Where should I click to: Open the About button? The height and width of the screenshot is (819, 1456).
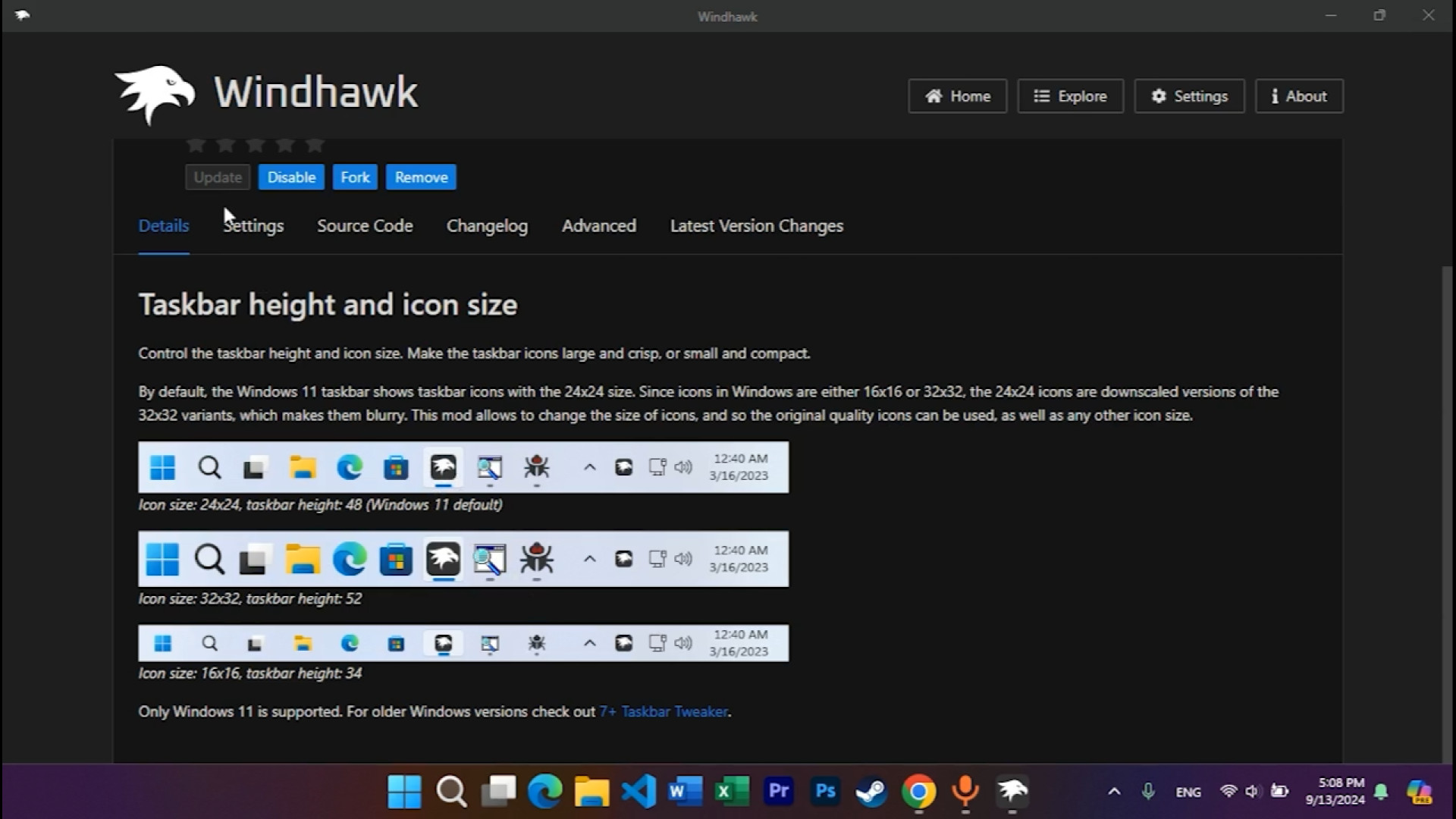coord(1299,96)
